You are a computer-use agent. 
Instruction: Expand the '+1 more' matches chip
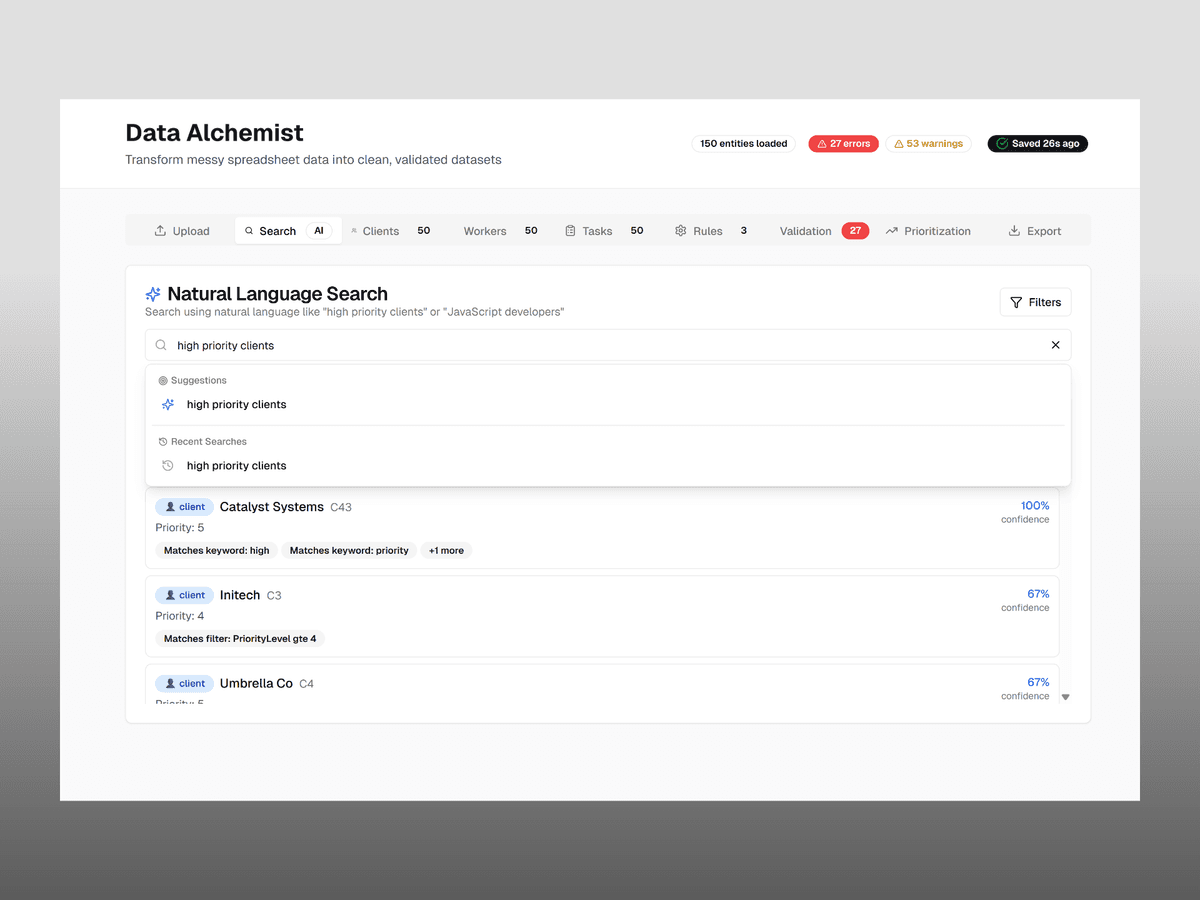[446, 551]
